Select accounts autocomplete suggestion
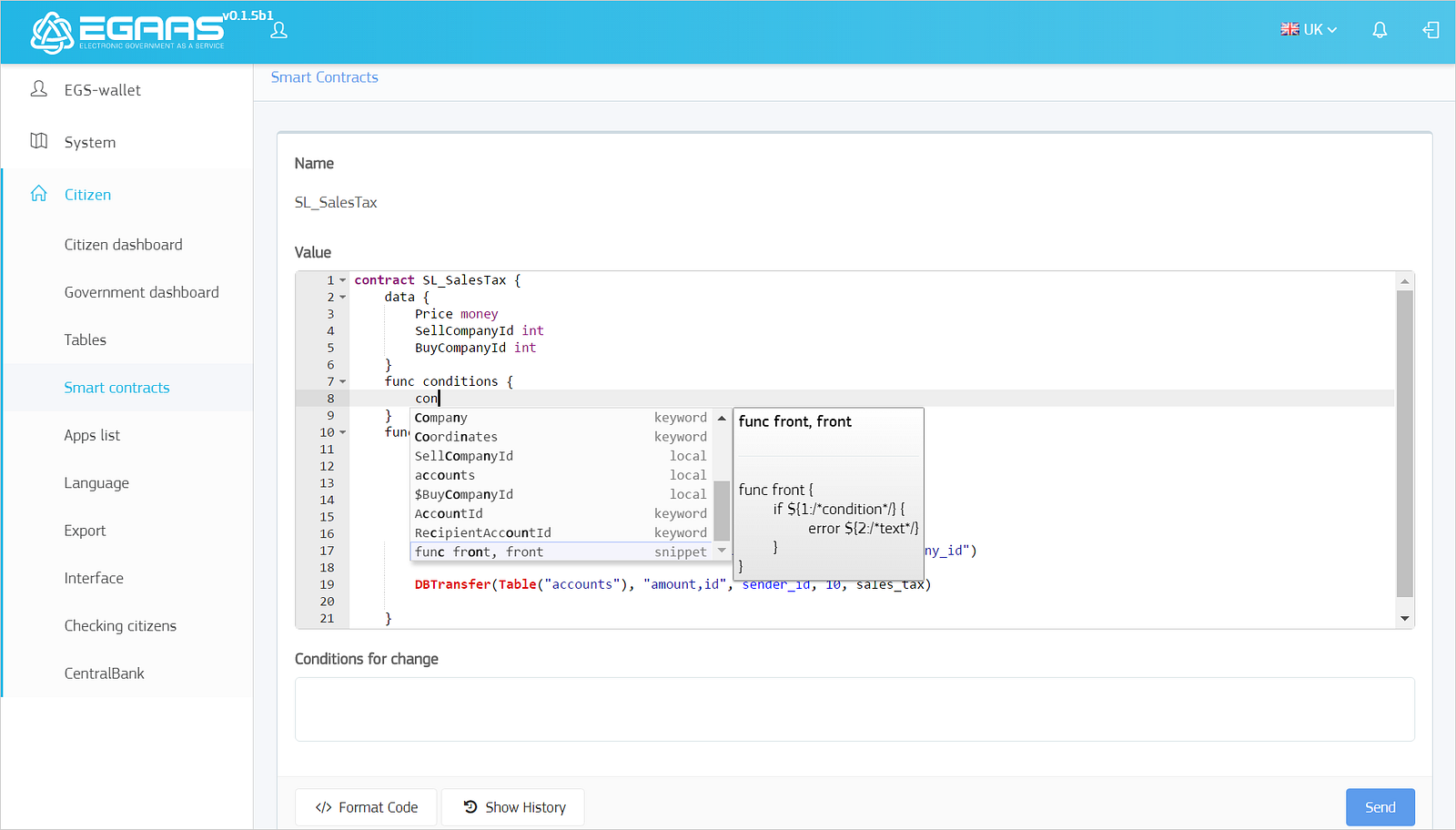1456x830 pixels. 561,475
